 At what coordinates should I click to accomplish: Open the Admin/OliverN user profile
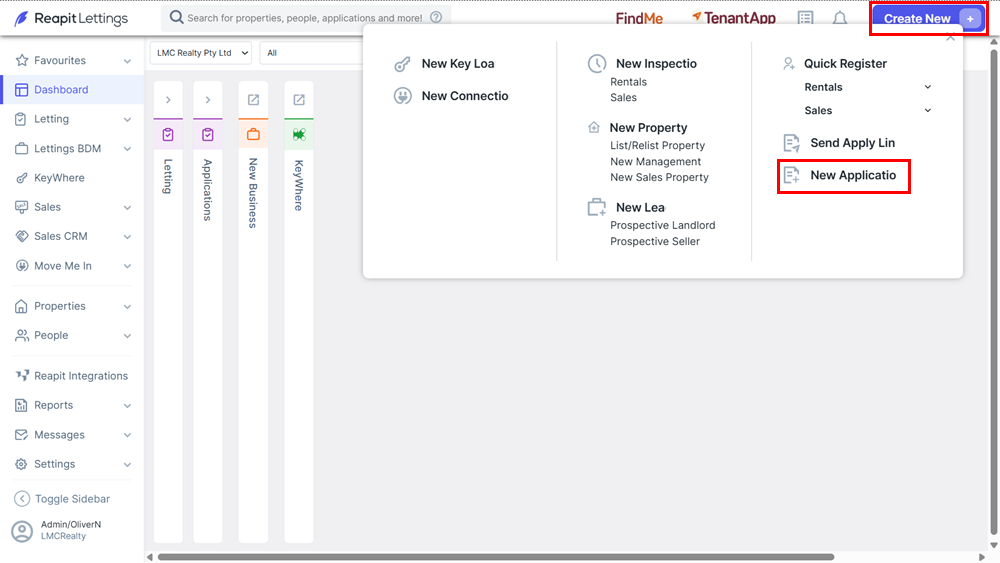(x=57, y=530)
